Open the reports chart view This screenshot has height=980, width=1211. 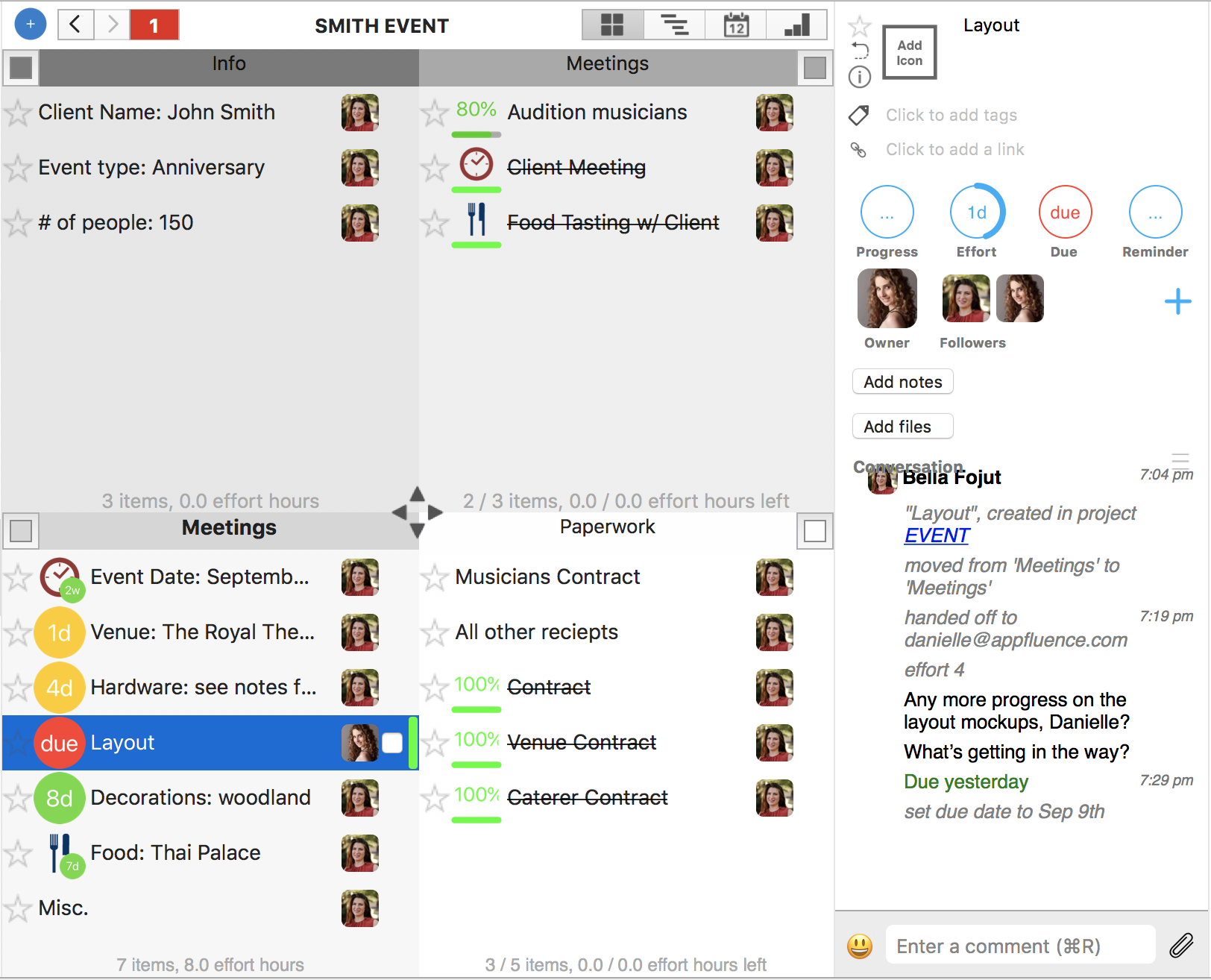point(796,25)
